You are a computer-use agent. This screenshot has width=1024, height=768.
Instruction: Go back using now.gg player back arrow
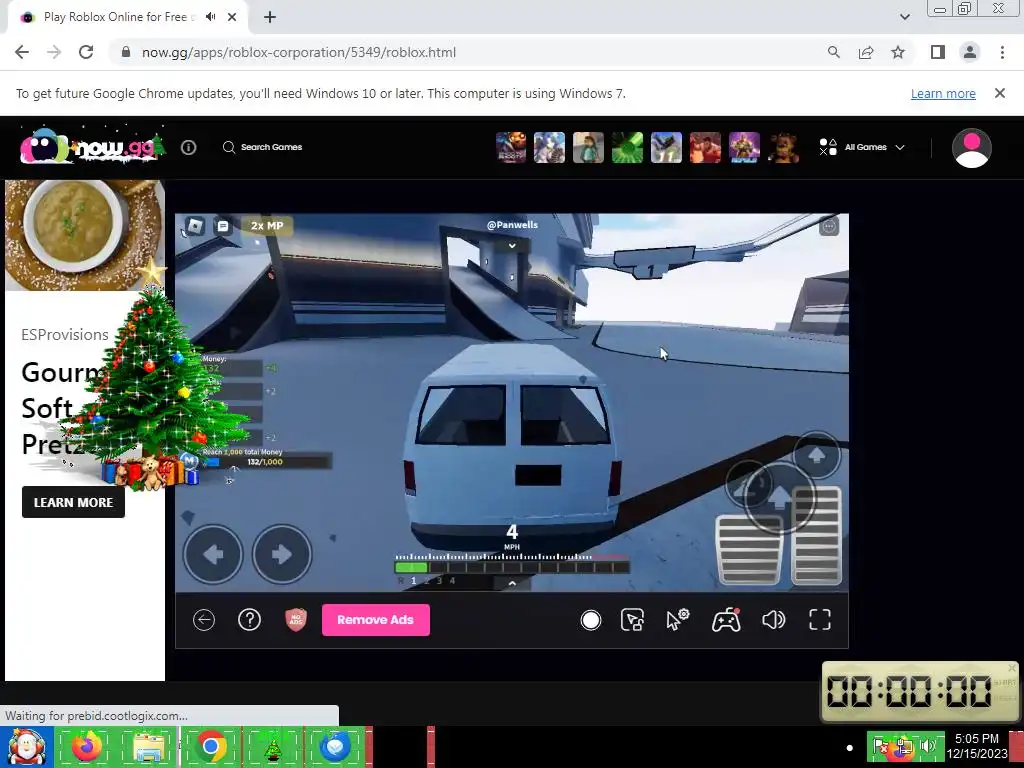point(204,620)
